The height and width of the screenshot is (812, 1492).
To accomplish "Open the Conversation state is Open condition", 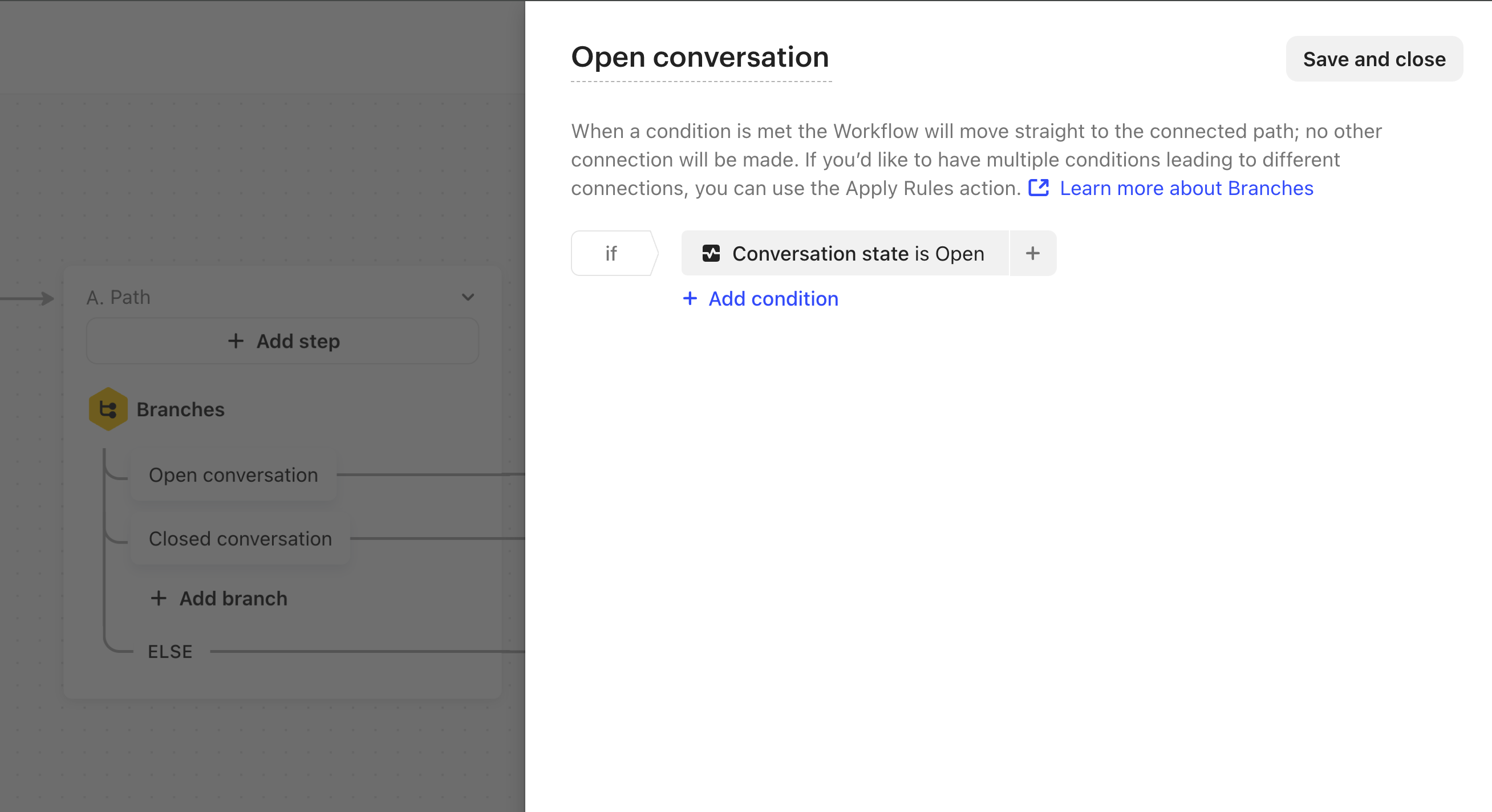I will (x=857, y=253).
